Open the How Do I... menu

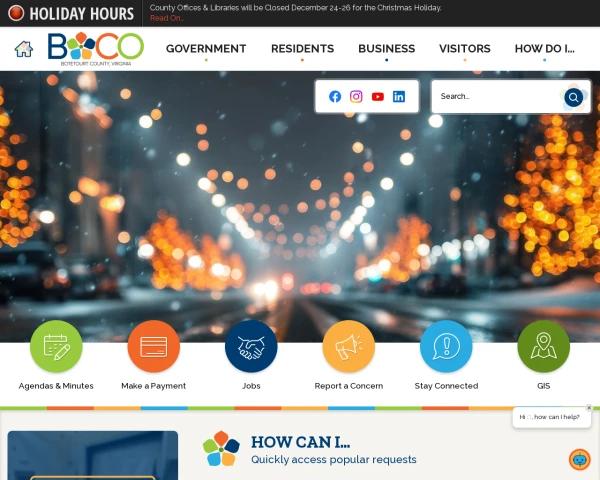(x=545, y=49)
